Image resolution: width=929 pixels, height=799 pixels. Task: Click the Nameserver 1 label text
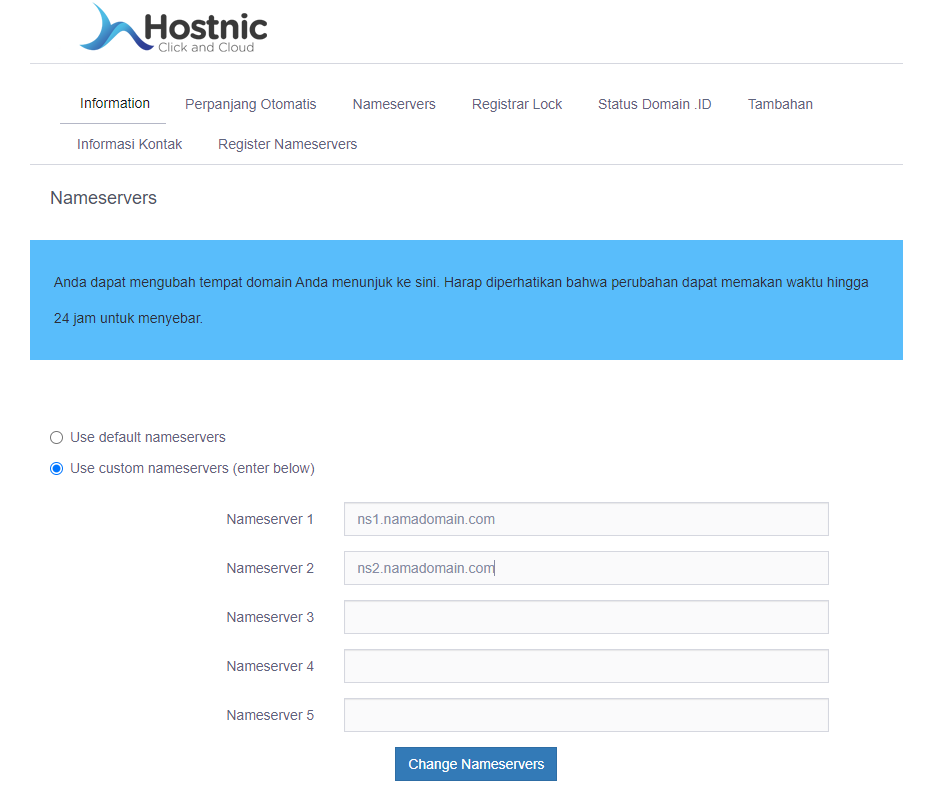pos(270,519)
